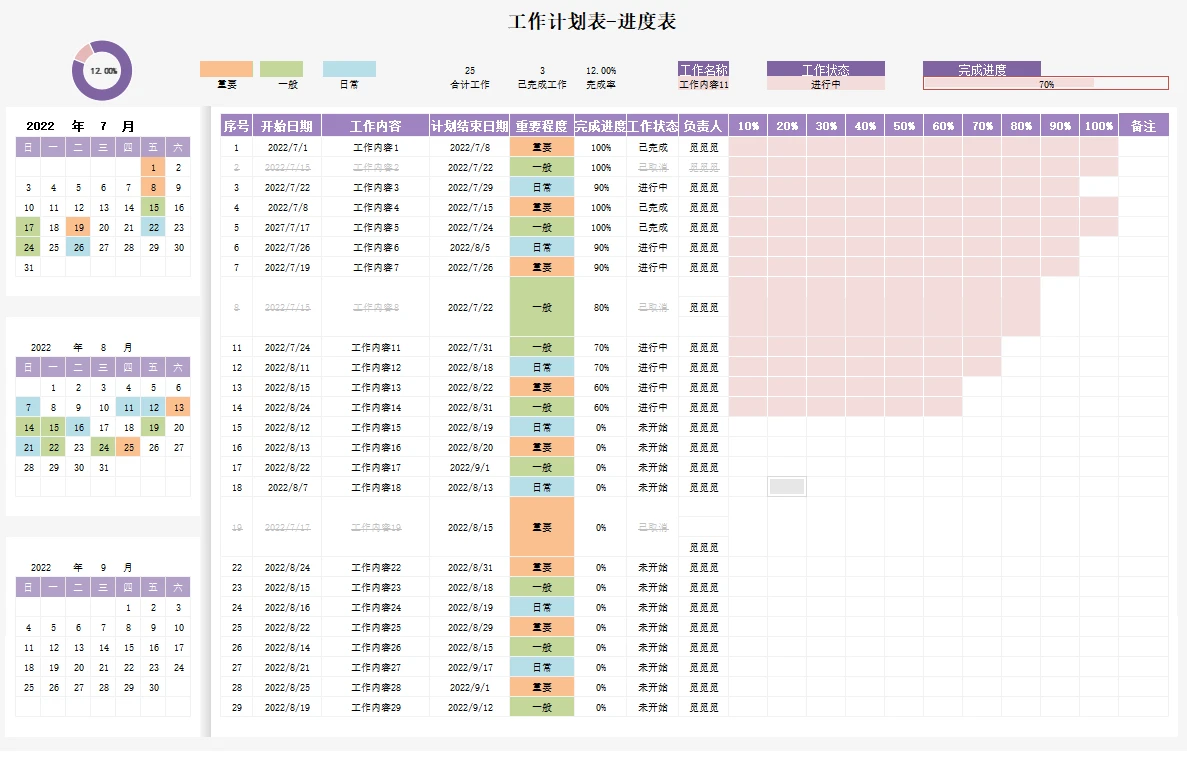Select the end date 2022/9/17
The width and height of the screenshot is (1187, 757).
pyautogui.click(x=469, y=668)
